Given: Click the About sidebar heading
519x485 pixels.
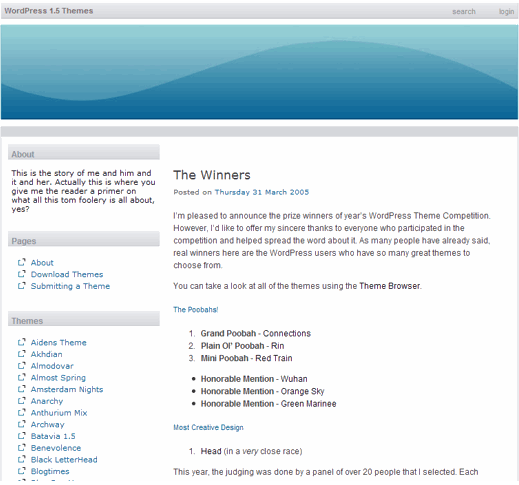Looking at the screenshot, I should 84,152.
